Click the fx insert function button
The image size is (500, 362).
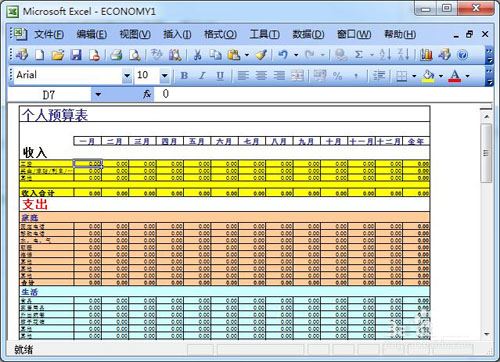coord(147,94)
